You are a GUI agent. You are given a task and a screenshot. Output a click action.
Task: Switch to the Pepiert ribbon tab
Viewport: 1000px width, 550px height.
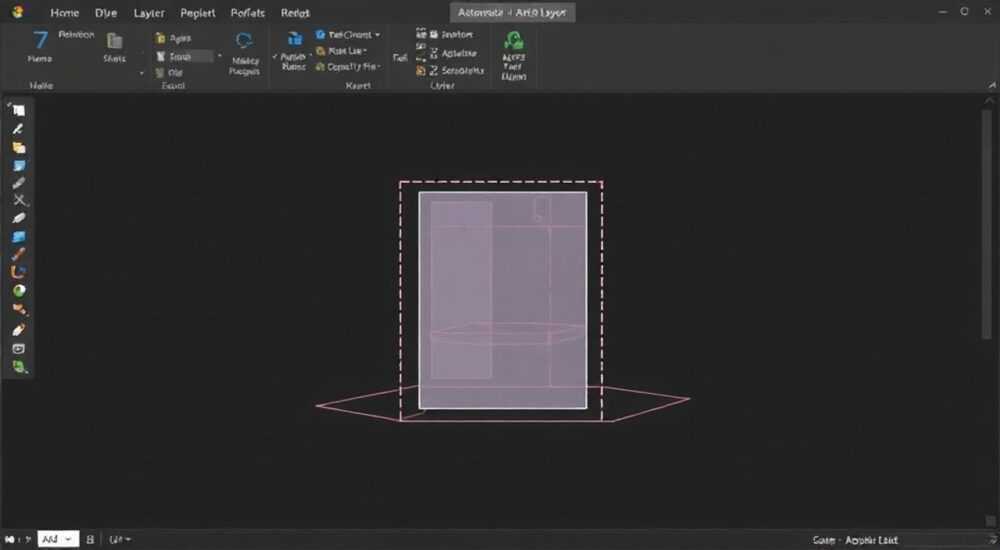pos(198,13)
